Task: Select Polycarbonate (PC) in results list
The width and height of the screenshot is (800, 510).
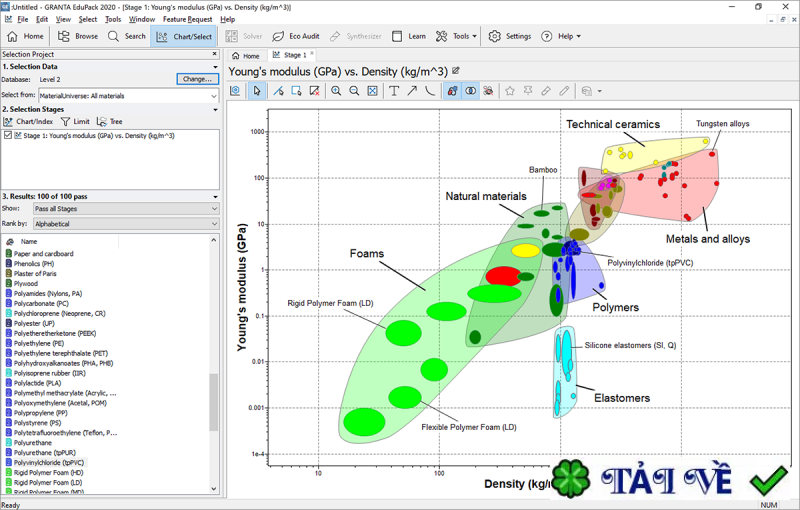Action: [41, 303]
